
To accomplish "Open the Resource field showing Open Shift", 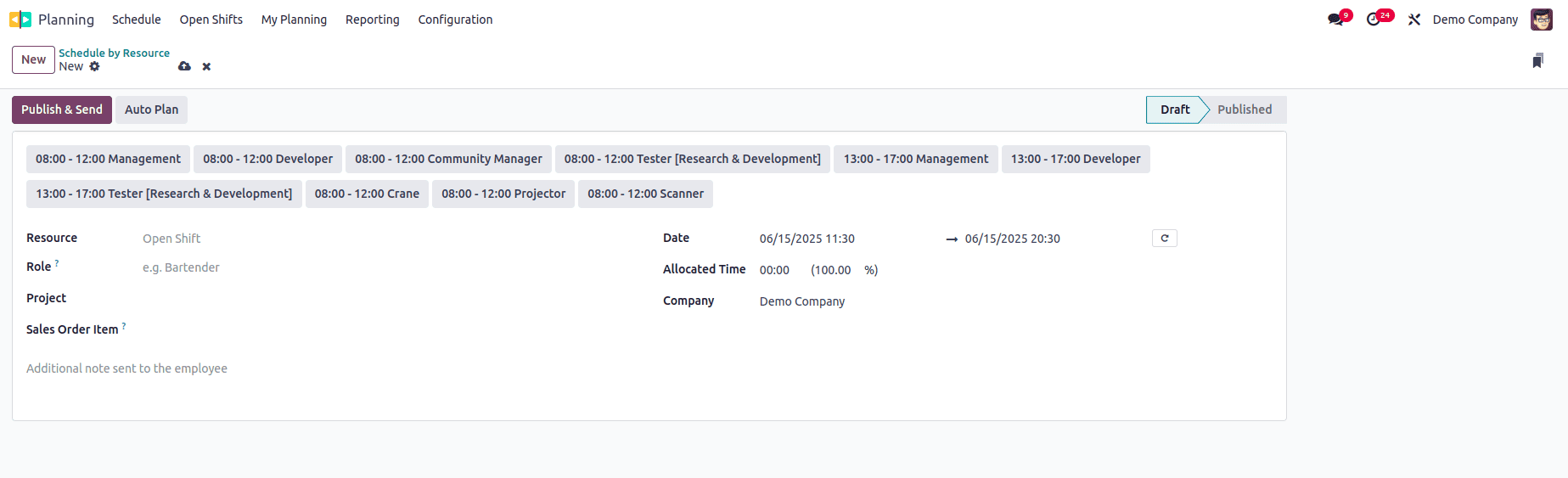I will [x=382, y=239].
